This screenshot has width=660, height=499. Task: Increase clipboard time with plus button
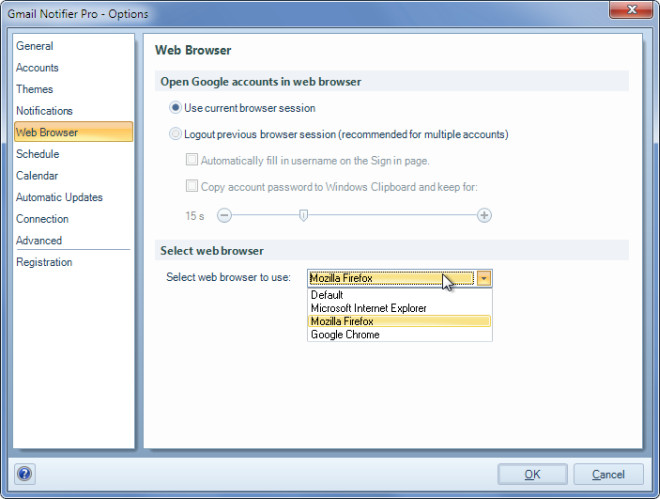coord(484,215)
